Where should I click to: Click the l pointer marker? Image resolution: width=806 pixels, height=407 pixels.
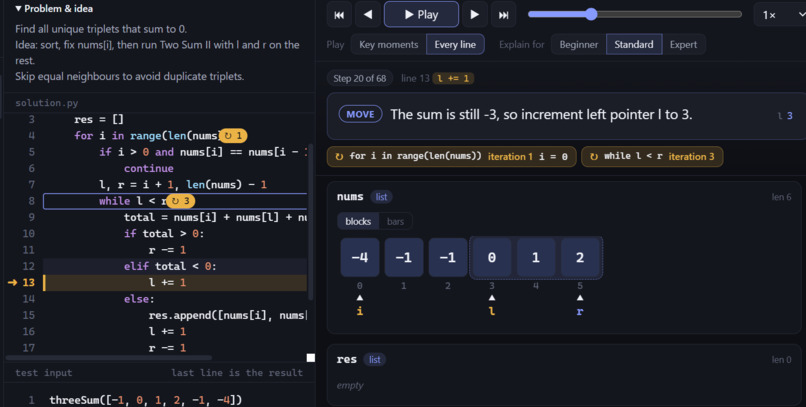click(492, 305)
